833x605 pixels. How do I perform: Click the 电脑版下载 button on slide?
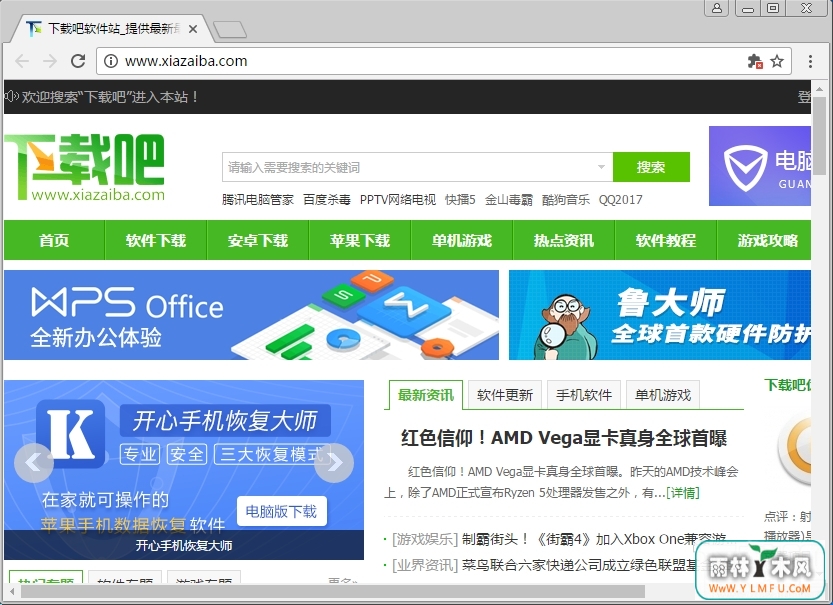point(282,512)
